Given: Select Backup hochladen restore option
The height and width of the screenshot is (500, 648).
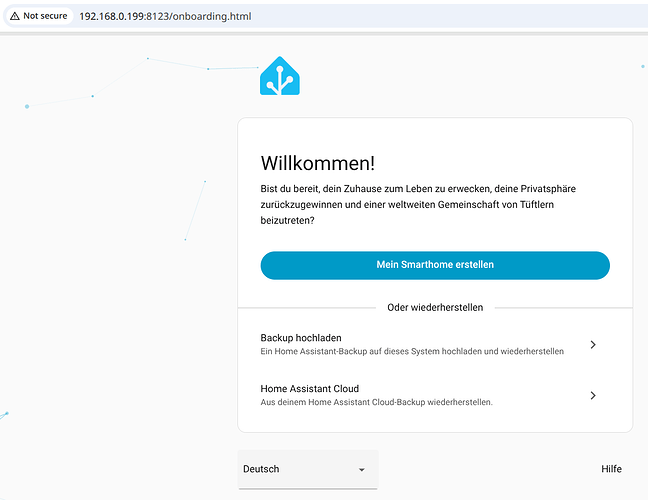Looking at the screenshot, I should point(435,344).
